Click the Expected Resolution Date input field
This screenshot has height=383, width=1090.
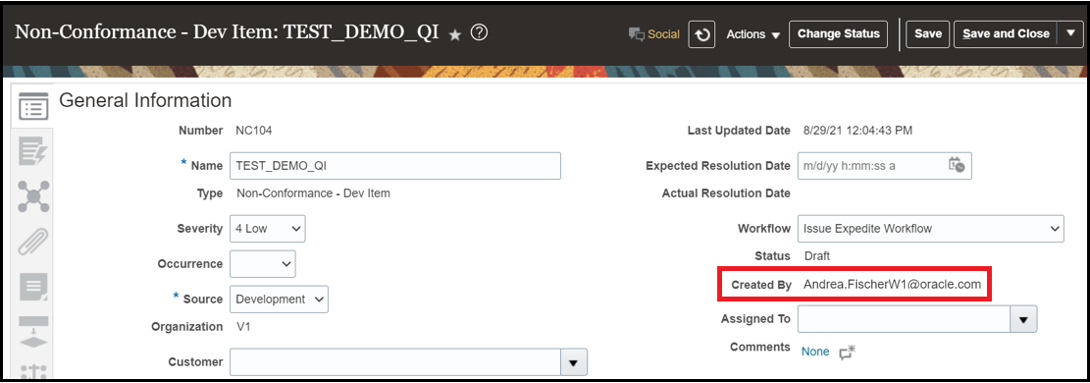[x=884, y=165]
